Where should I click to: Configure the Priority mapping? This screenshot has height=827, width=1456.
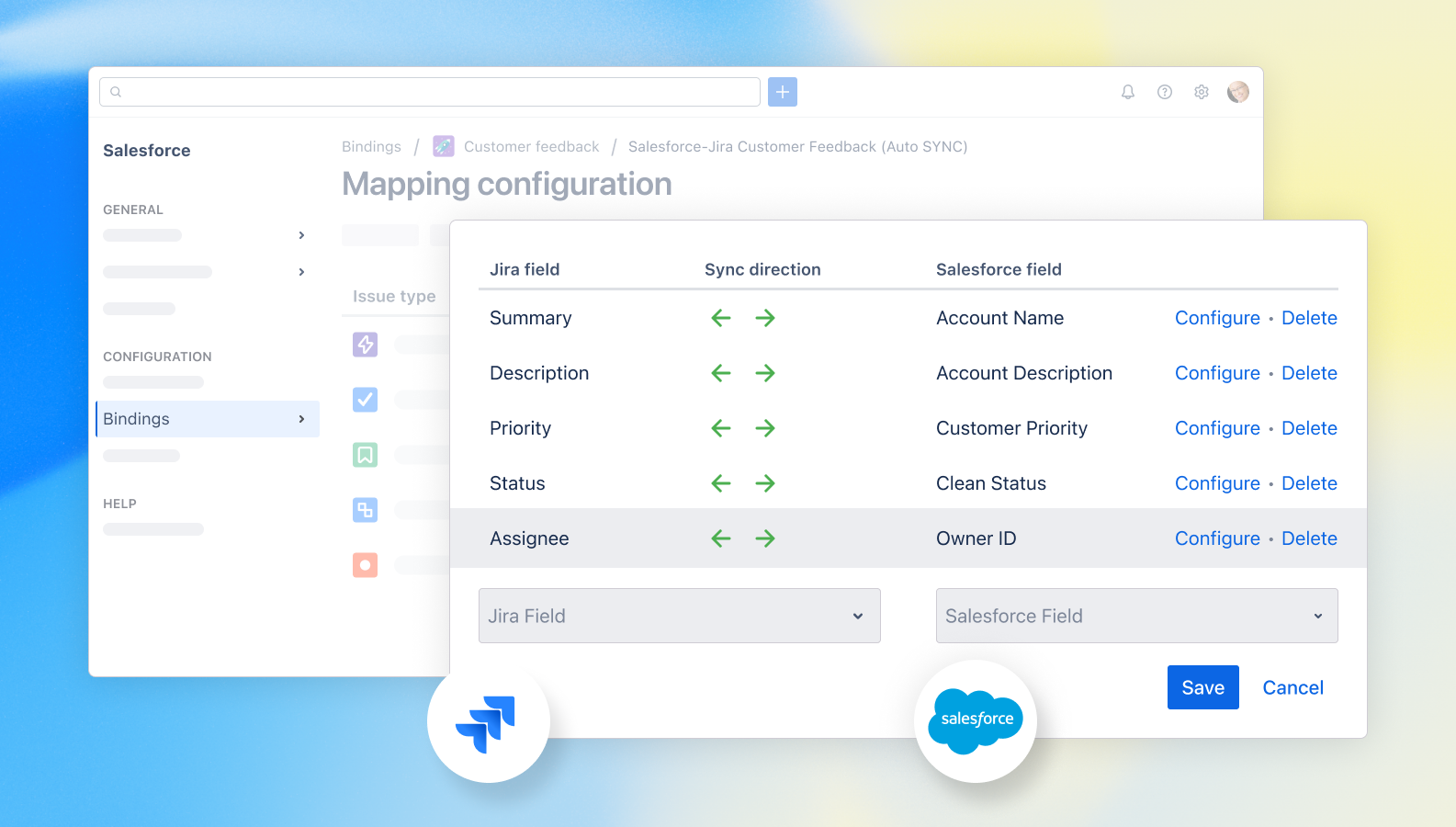point(1217,428)
